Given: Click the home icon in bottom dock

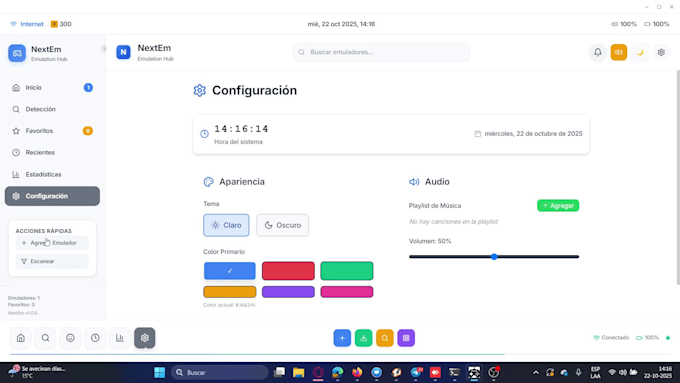Looking at the screenshot, I should tap(21, 338).
